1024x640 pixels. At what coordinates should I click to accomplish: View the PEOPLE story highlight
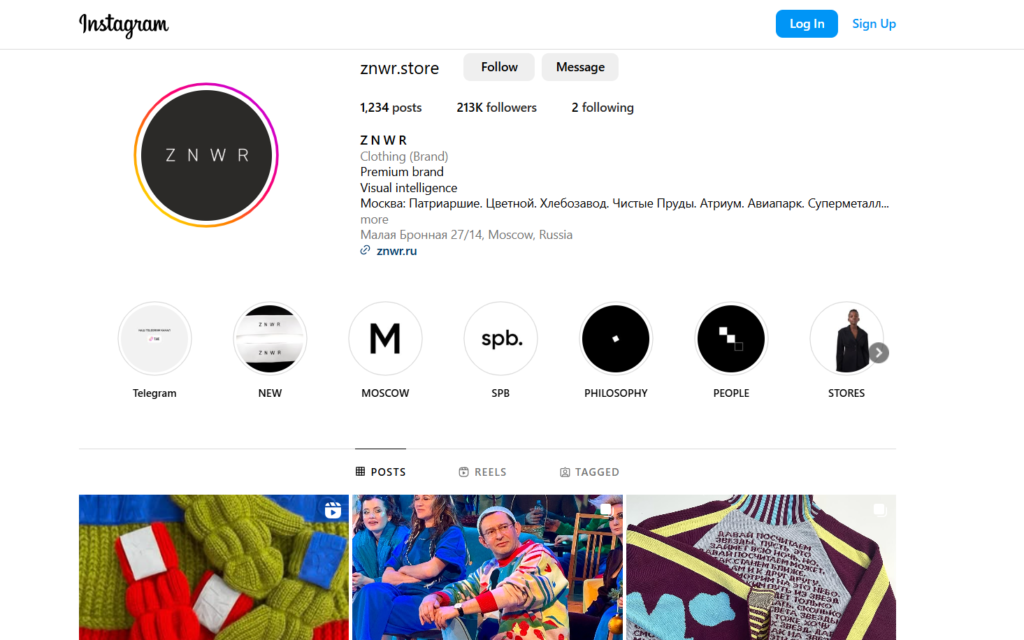[731, 338]
